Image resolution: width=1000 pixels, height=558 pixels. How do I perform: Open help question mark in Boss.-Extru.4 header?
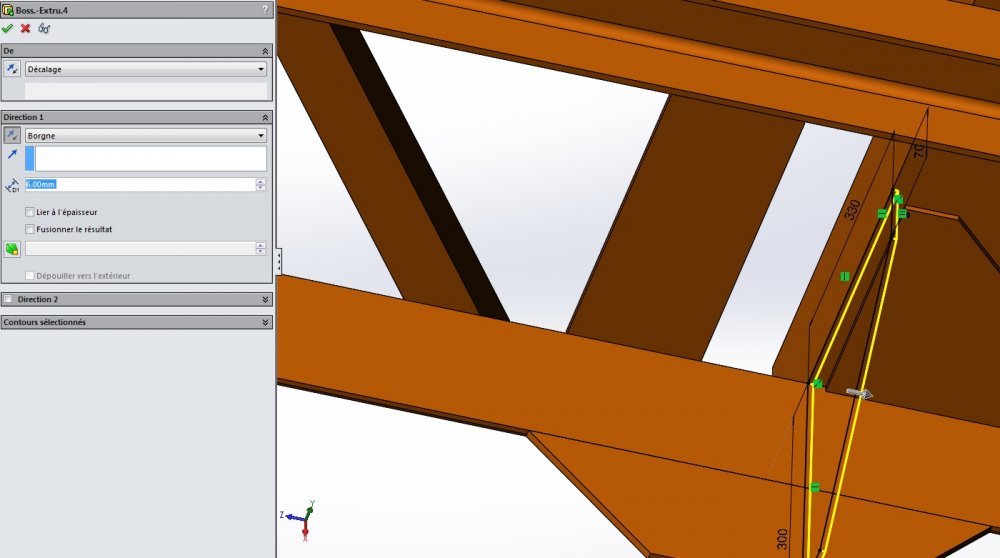point(265,10)
